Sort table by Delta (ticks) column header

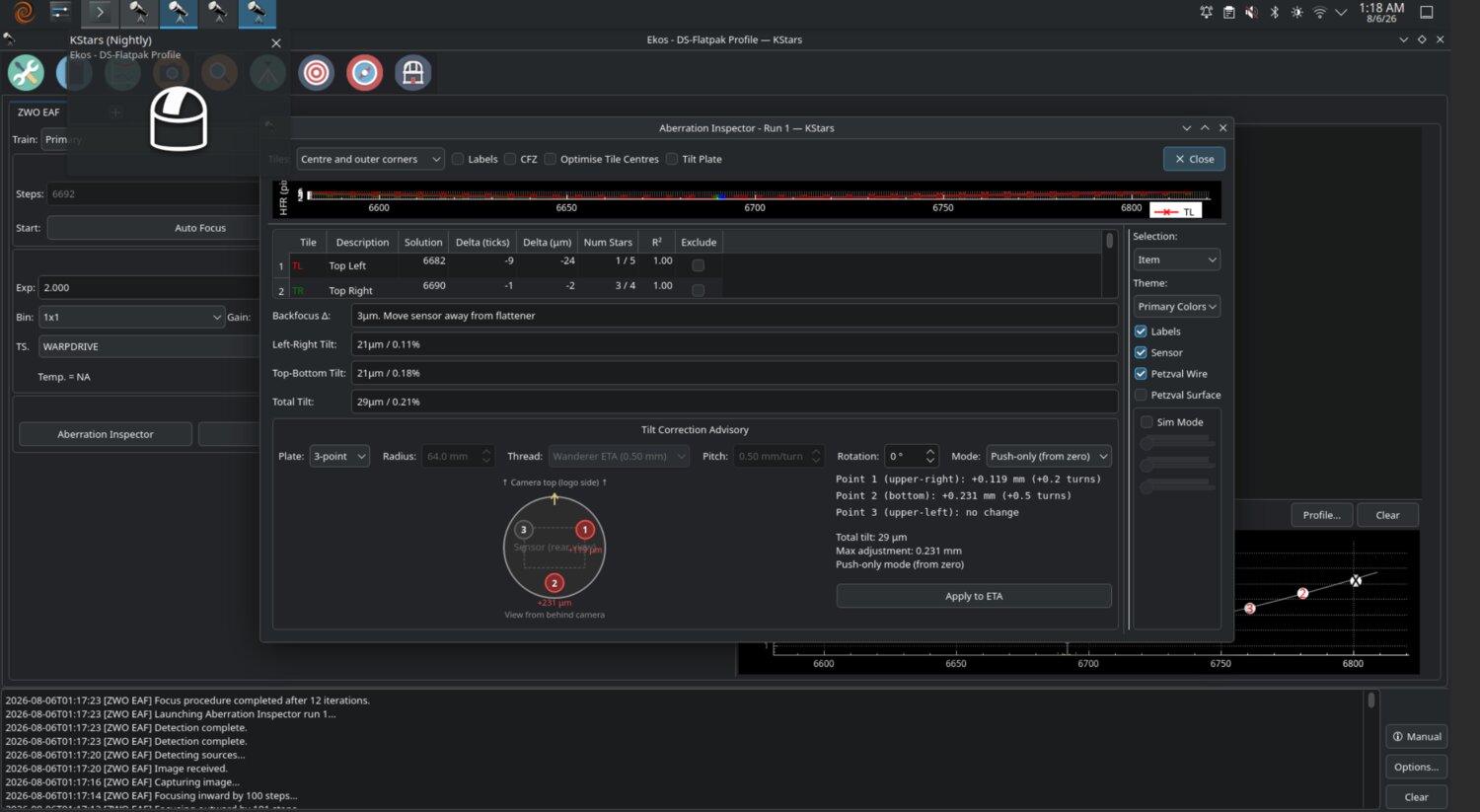click(x=482, y=242)
